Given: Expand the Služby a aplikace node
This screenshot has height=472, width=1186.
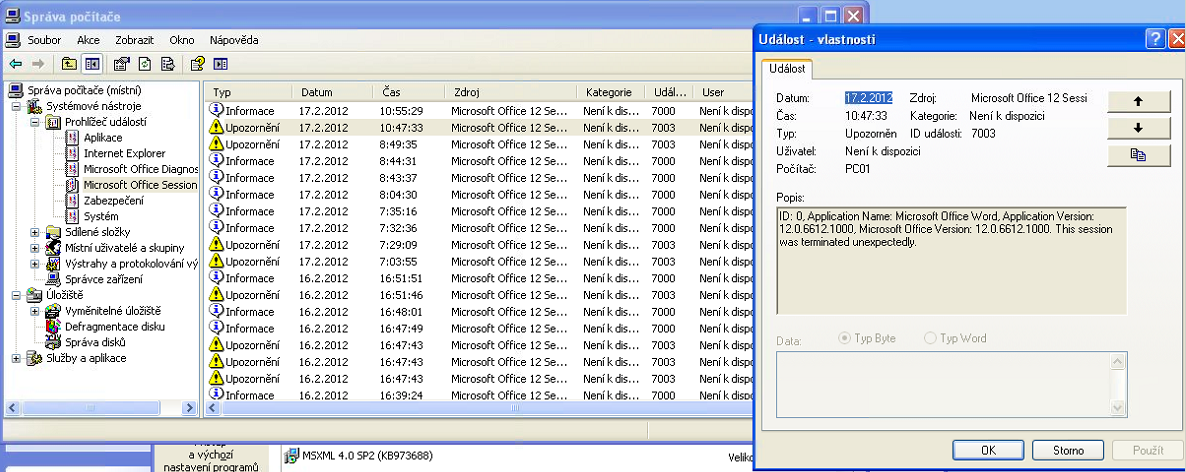Looking at the screenshot, I should pos(15,358).
